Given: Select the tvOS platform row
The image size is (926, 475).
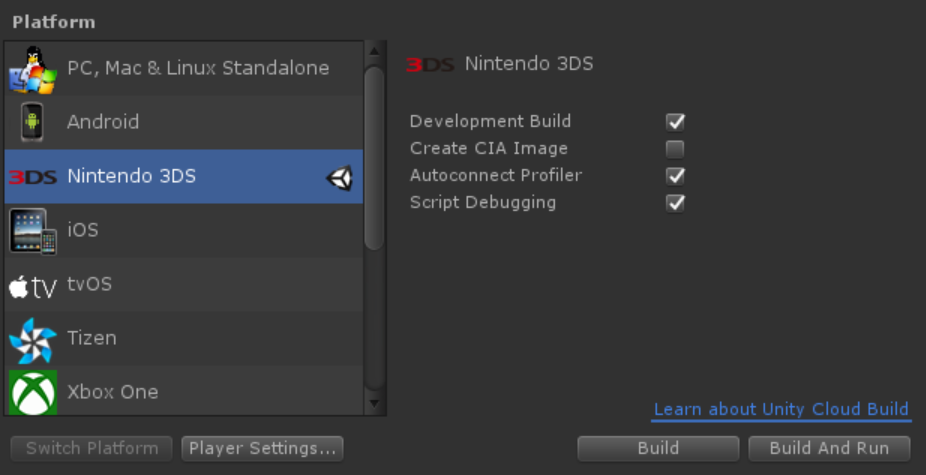Looking at the screenshot, I should [x=184, y=284].
